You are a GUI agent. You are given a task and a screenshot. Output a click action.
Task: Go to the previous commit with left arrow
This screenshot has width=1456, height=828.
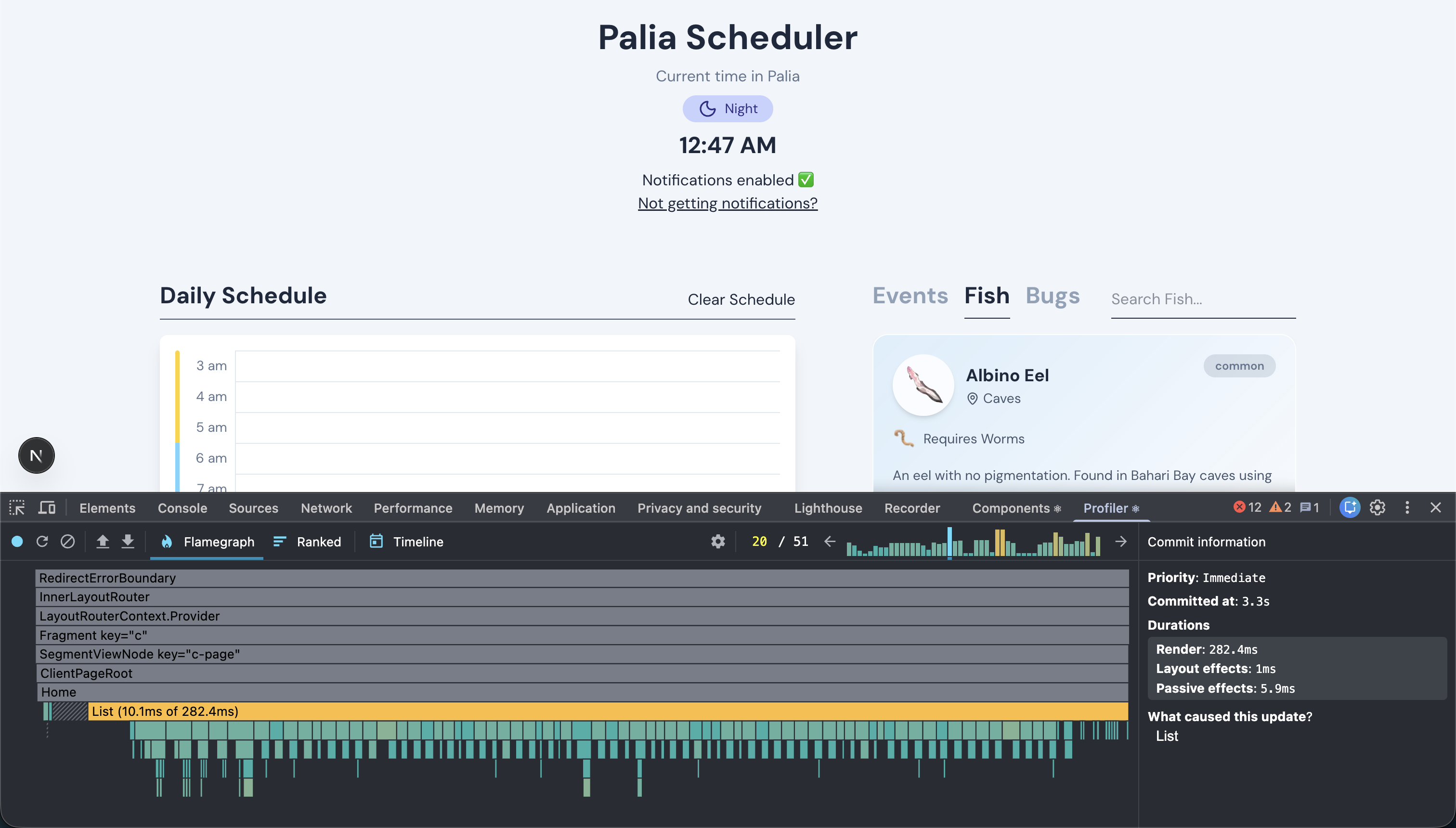click(x=829, y=542)
